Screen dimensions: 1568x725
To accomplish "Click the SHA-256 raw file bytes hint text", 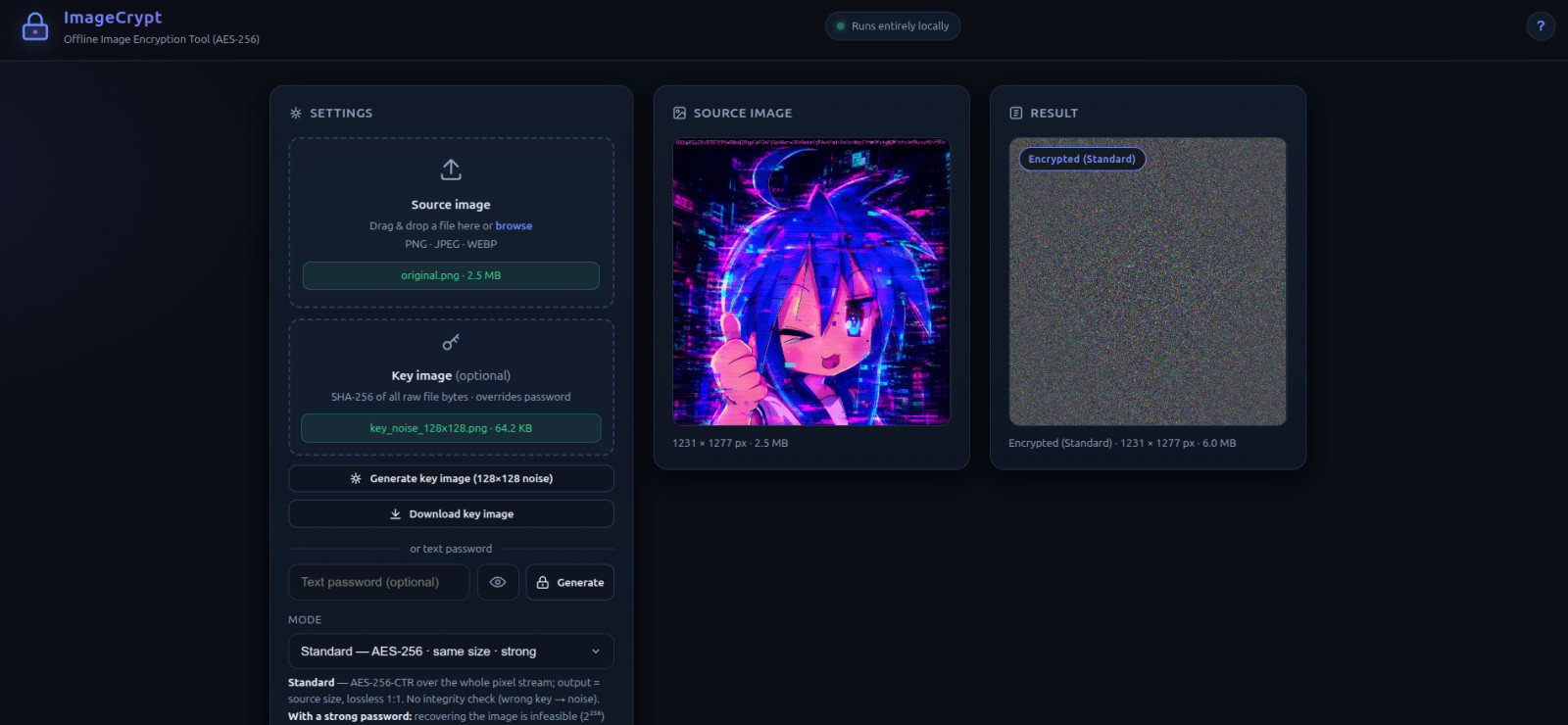I will (451, 397).
